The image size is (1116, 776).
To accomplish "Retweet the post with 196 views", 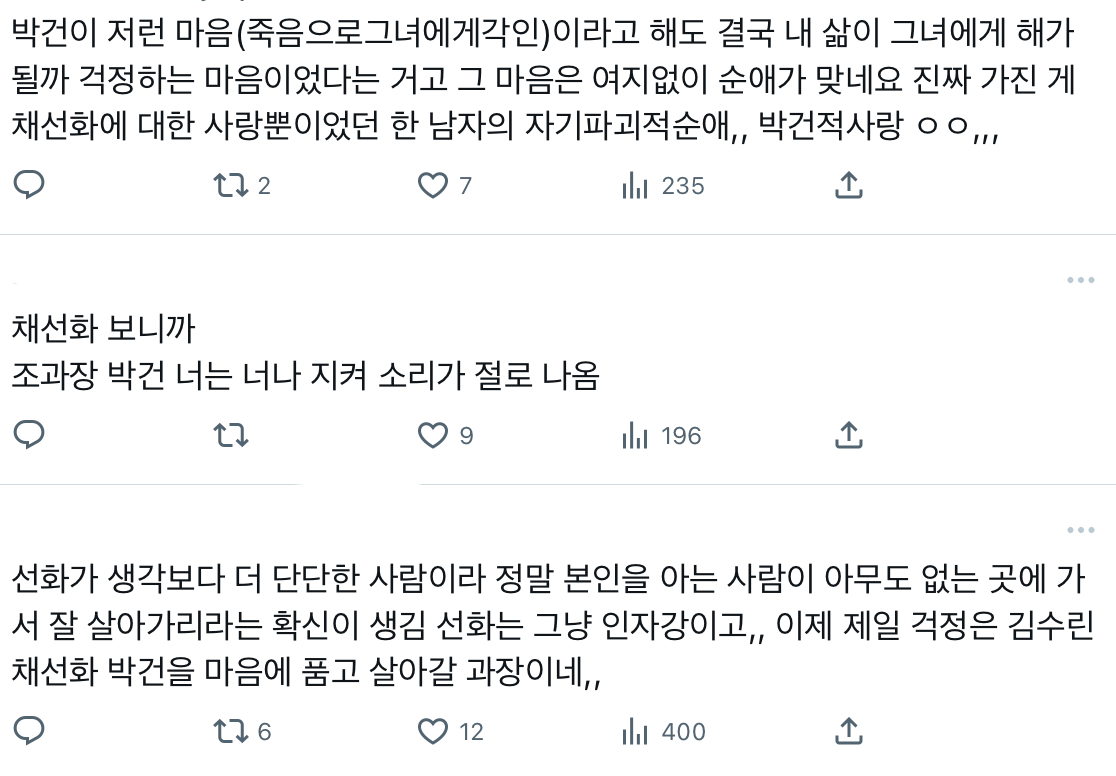I will coord(232,435).
